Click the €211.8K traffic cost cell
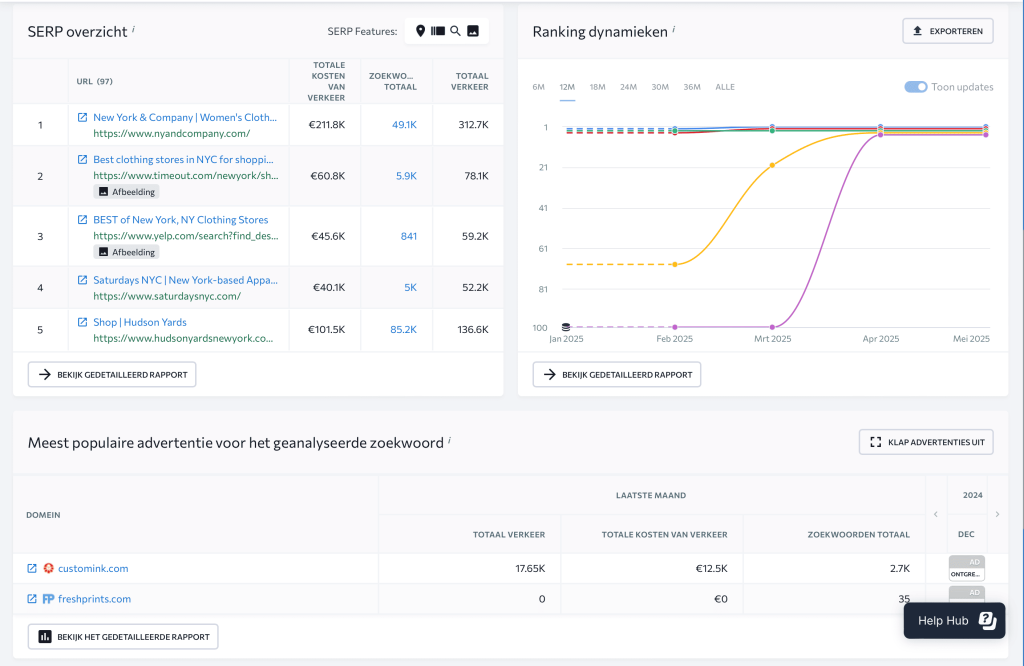This screenshot has height=666, width=1024. pyautogui.click(x=327, y=125)
